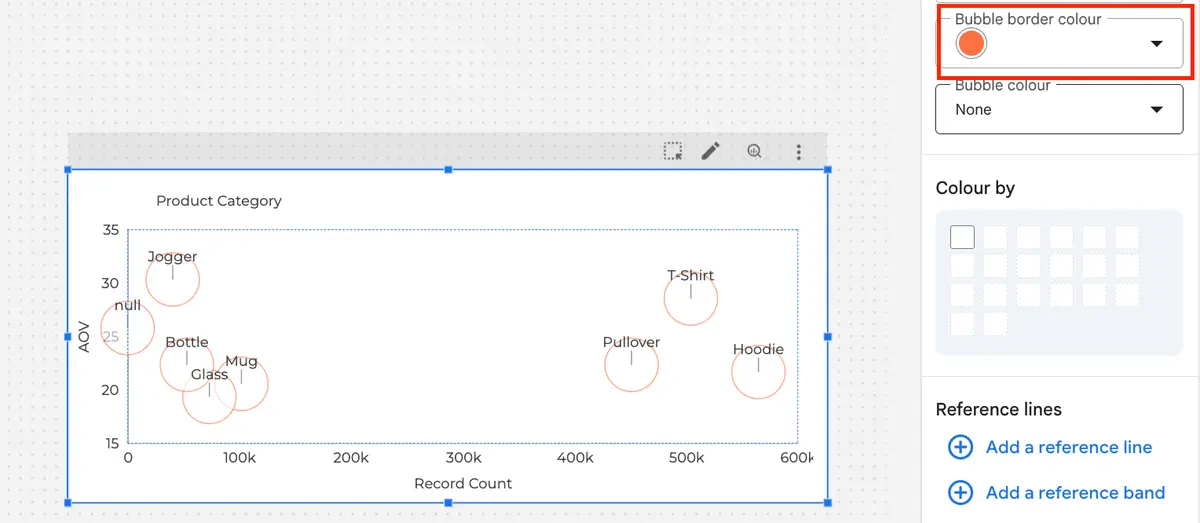Click plus icon beside Add a reference band
The image size is (1200, 523).
click(960, 492)
